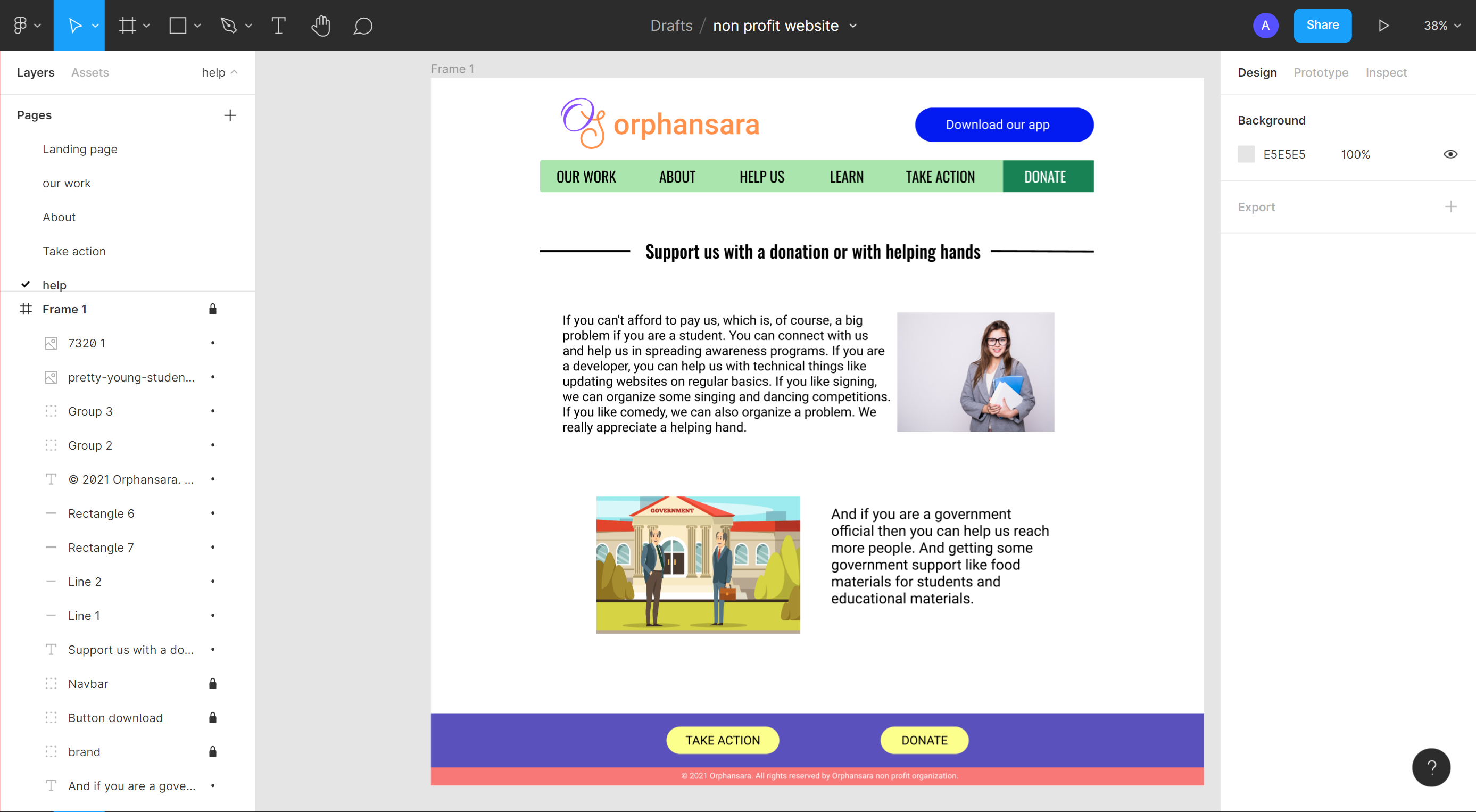1476x812 pixels.
Task: Add a new page with the plus icon
Action: tap(230, 114)
